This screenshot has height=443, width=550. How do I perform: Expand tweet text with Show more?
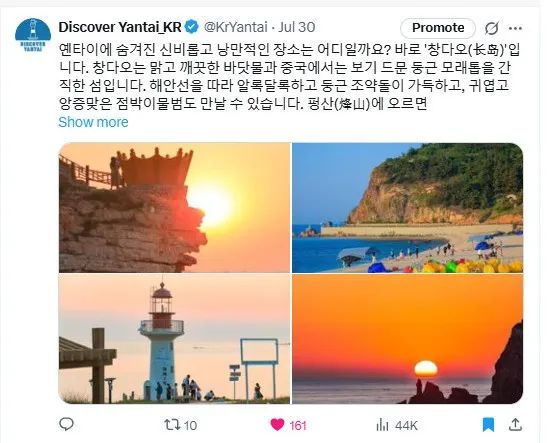pyautogui.click(x=93, y=122)
